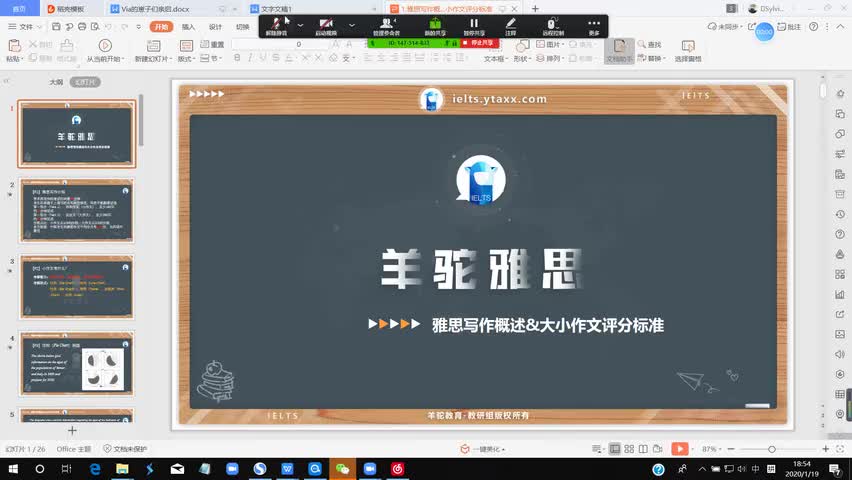Click the New Slide icon
852x480 pixels.
[x=154, y=46]
